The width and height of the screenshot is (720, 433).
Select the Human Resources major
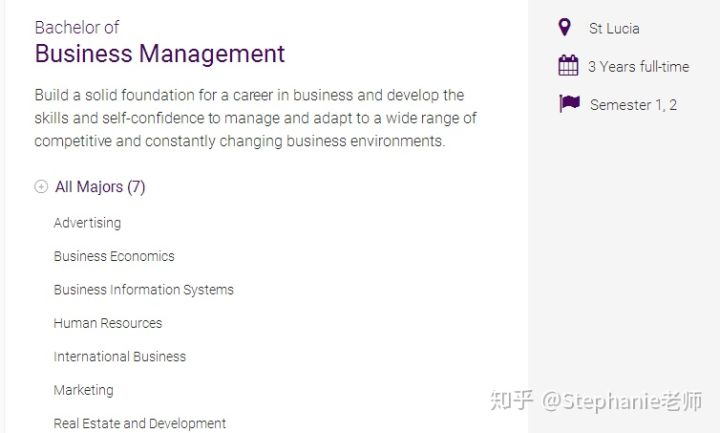coord(108,323)
